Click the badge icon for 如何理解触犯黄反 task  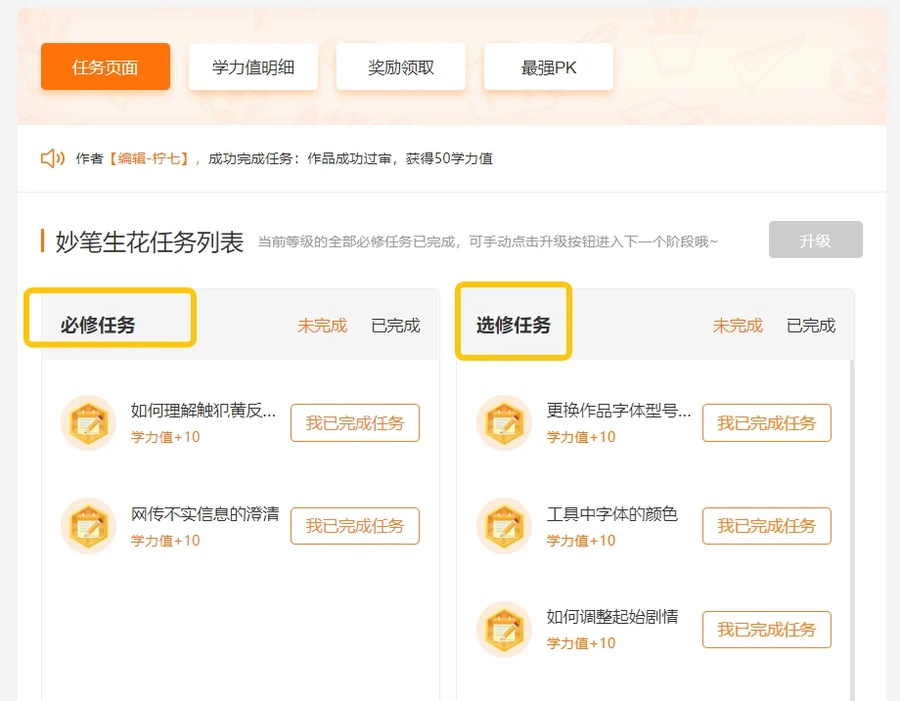point(88,423)
